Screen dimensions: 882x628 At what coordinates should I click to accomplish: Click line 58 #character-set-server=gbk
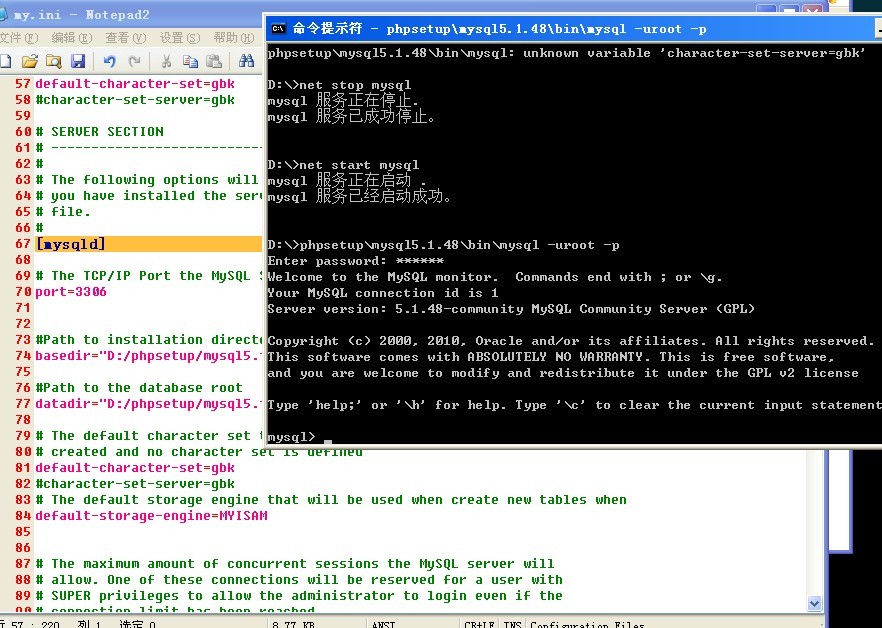pyautogui.click(x=135, y=100)
